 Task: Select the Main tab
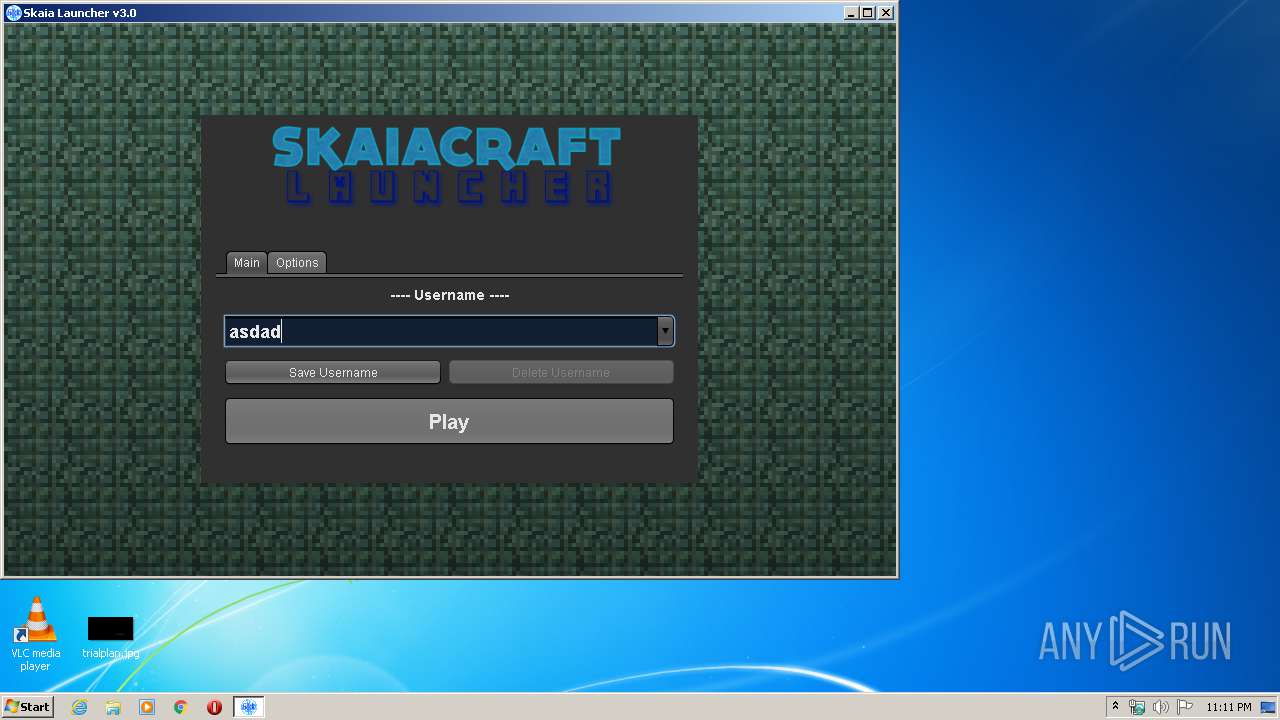[247, 263]
